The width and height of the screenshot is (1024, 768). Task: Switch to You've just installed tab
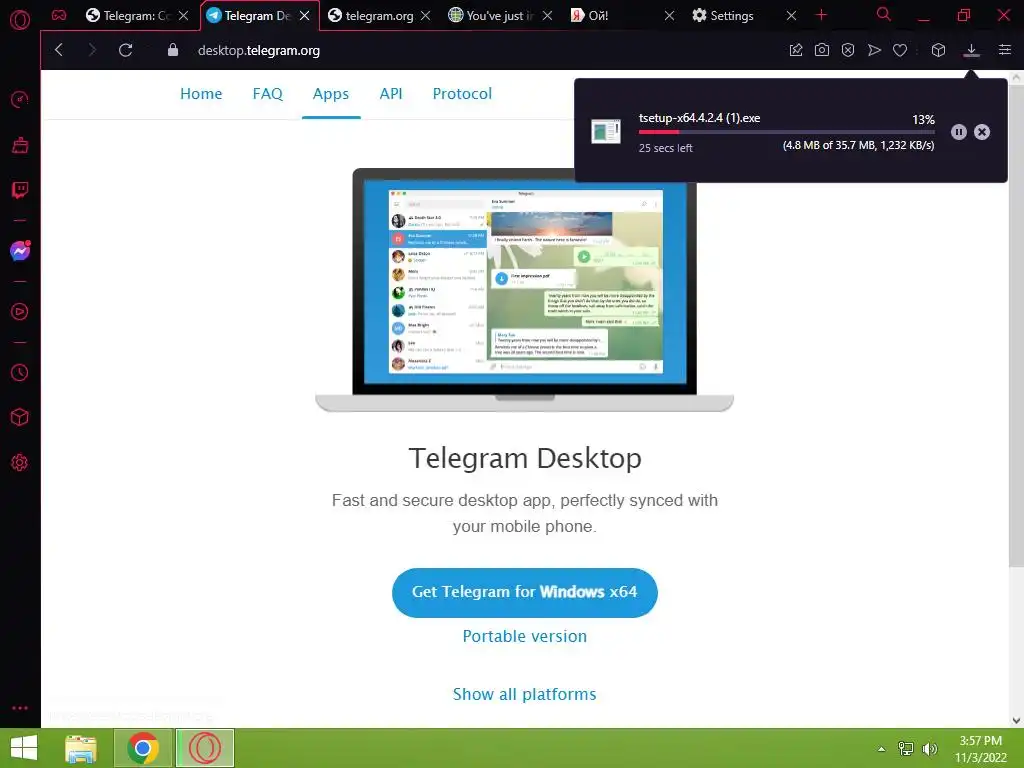click(500, 16)
